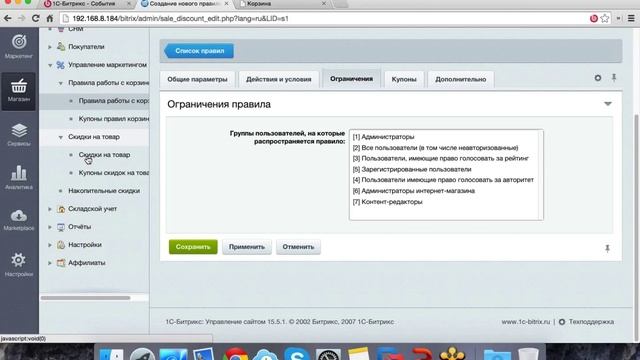The width and height of the screenshot is (640, 360).
Task: Open the Marketplace cloud icon
Action: [19, 220]
